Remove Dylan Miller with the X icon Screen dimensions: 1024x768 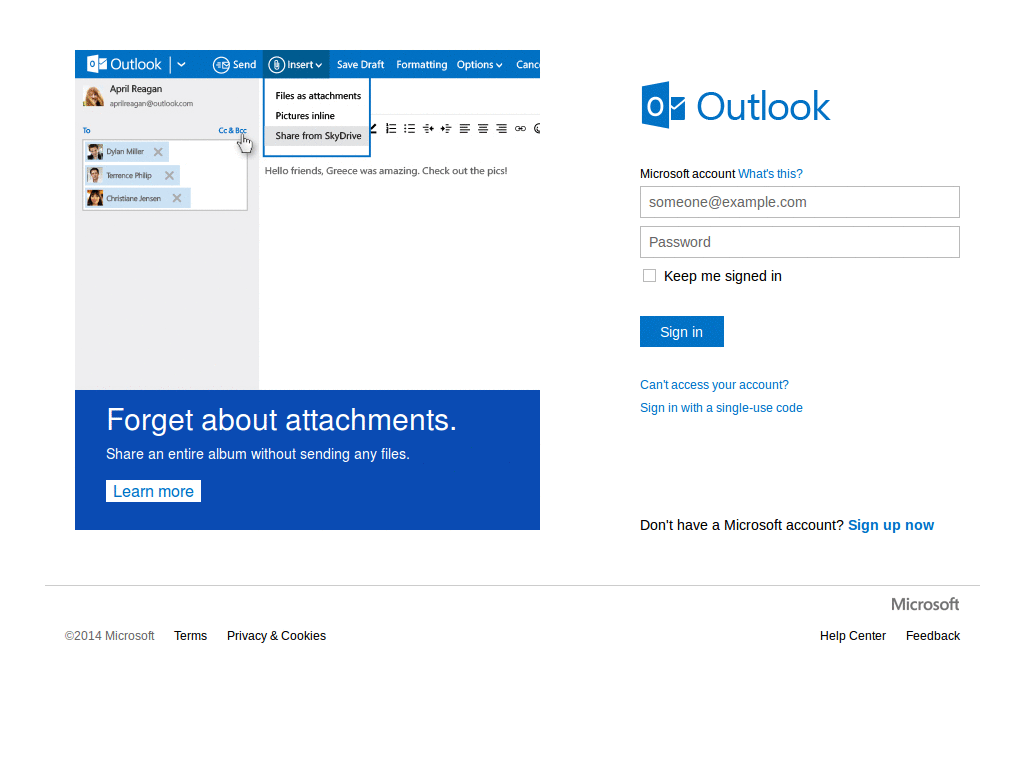[158, 152]
